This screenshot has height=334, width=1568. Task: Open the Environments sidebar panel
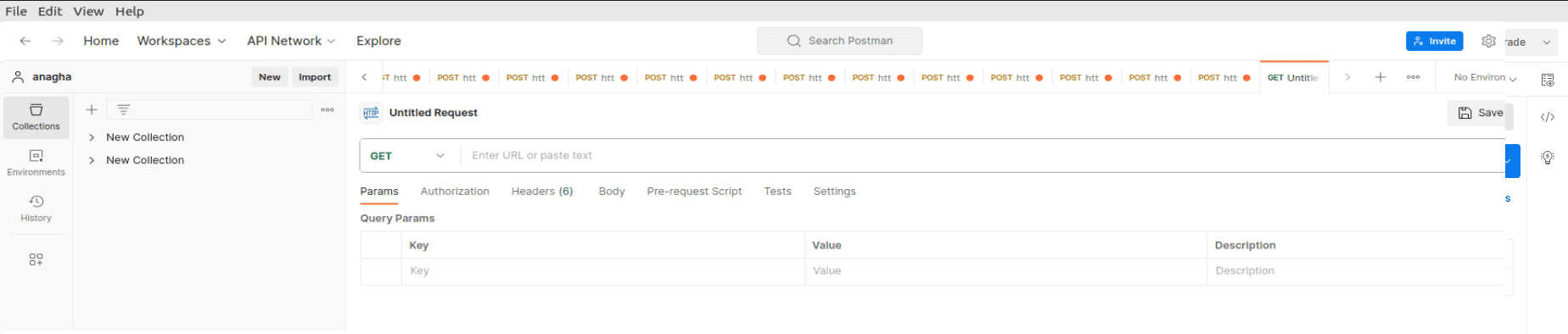(x=36, y=163)
